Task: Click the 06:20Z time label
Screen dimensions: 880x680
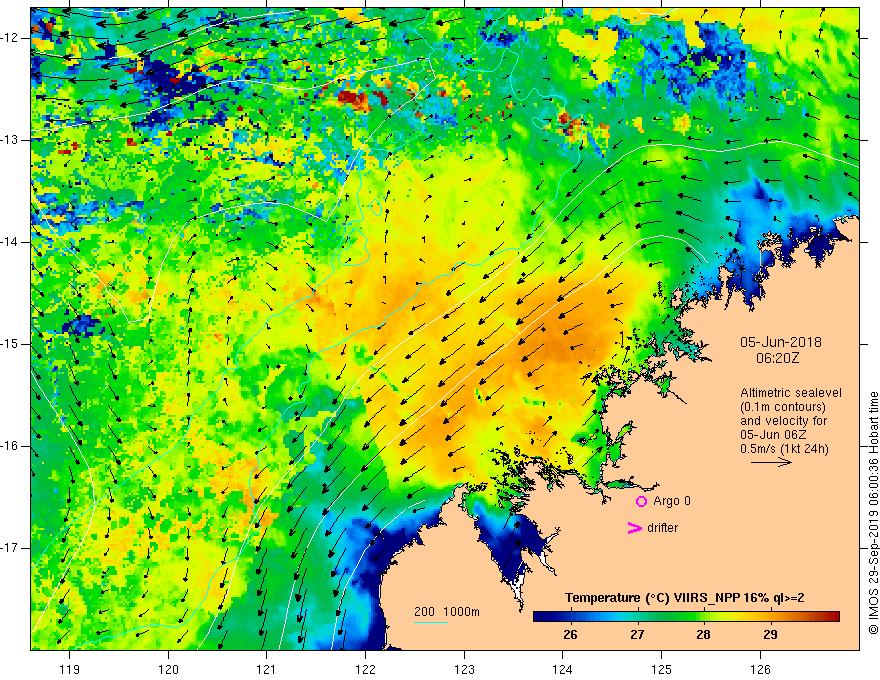Action: (x=777, y=358)
